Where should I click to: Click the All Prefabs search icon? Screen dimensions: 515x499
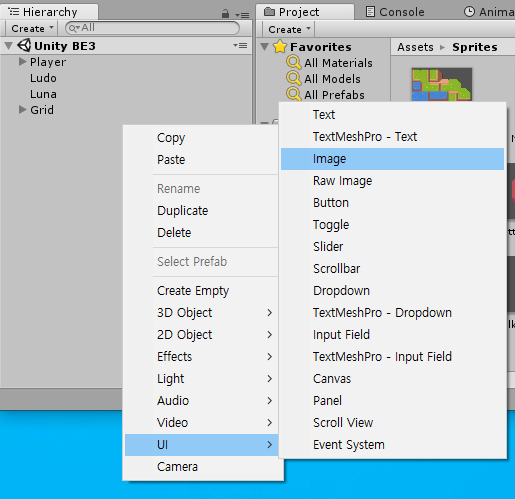(294, 94)
